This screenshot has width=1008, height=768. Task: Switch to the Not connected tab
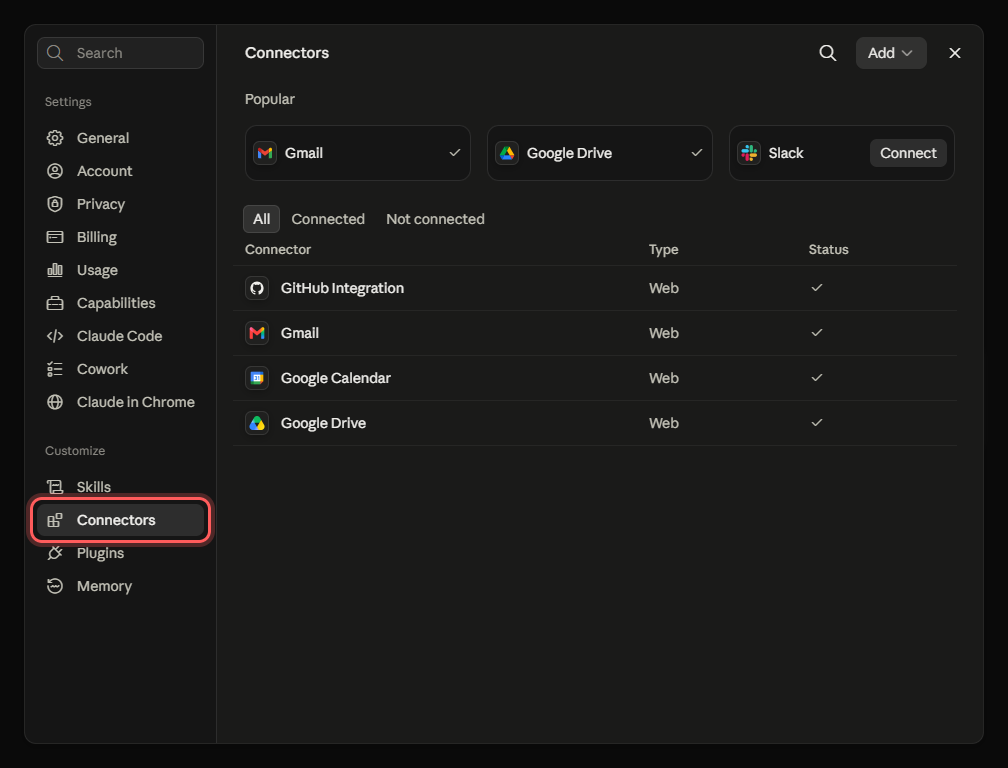point(435,219)
